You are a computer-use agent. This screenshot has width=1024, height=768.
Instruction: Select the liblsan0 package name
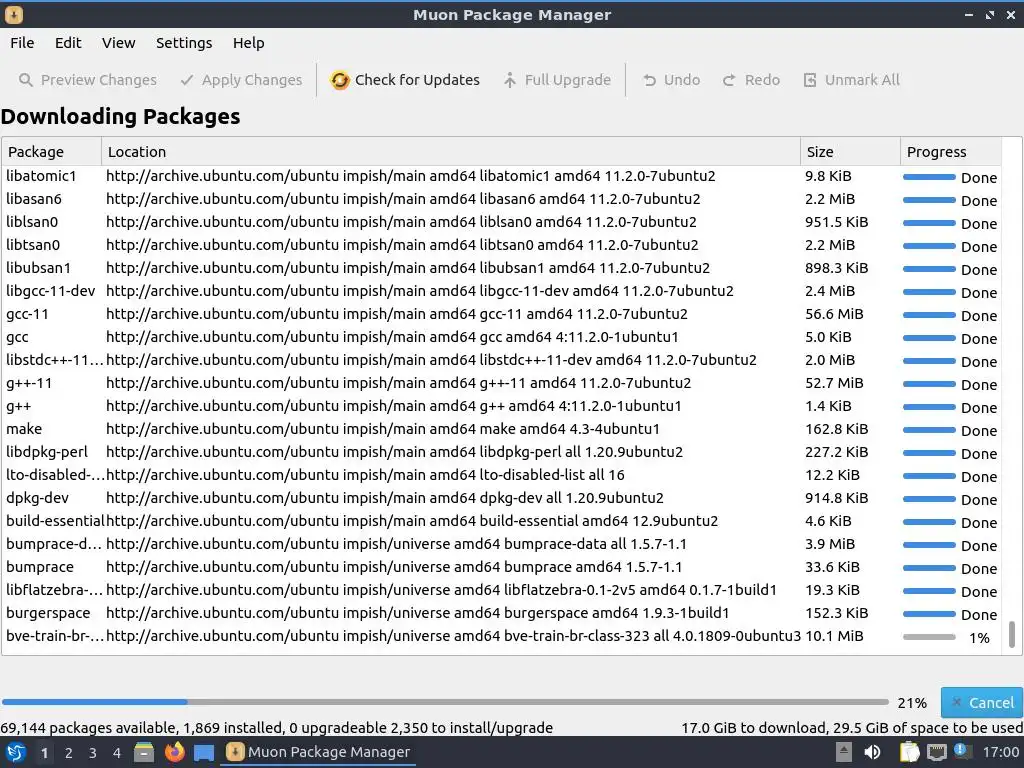(x=32, y=222)
